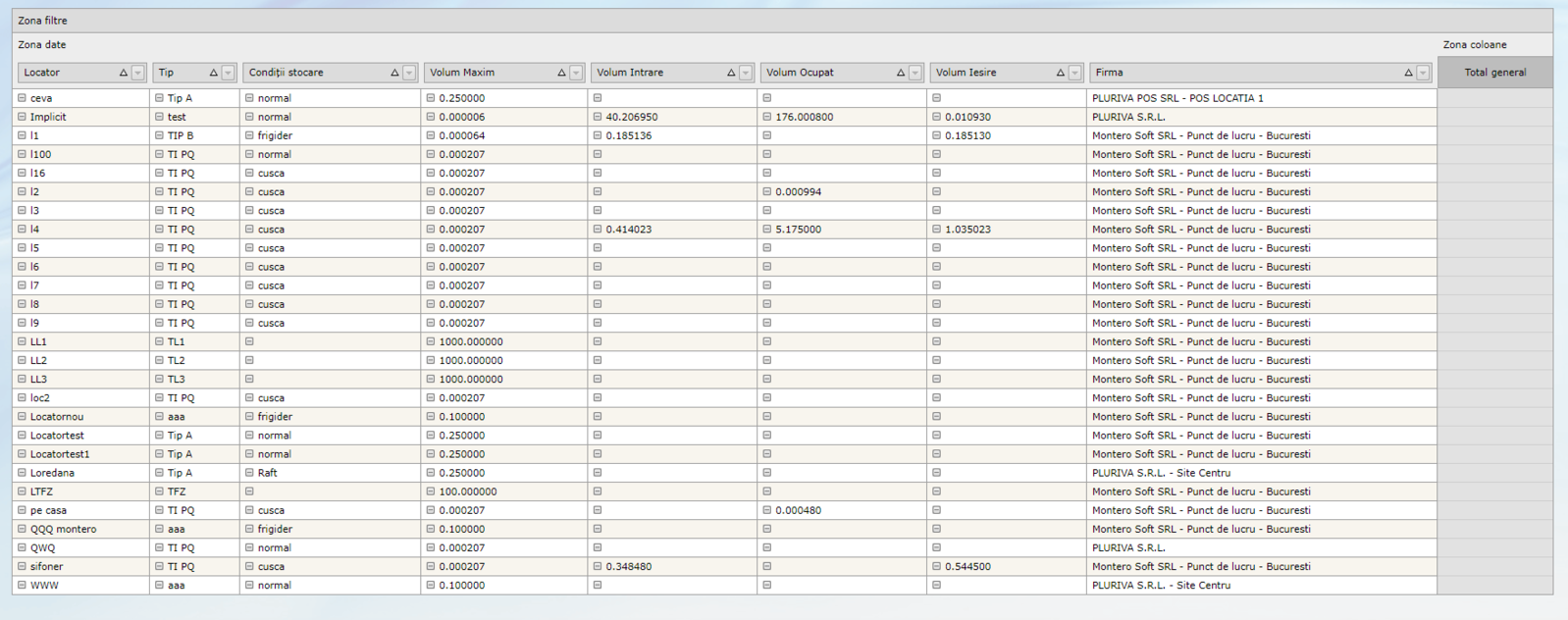Collapse the ceva locator row
This screenshot has height=620, width=1568.
coord(22,98)
